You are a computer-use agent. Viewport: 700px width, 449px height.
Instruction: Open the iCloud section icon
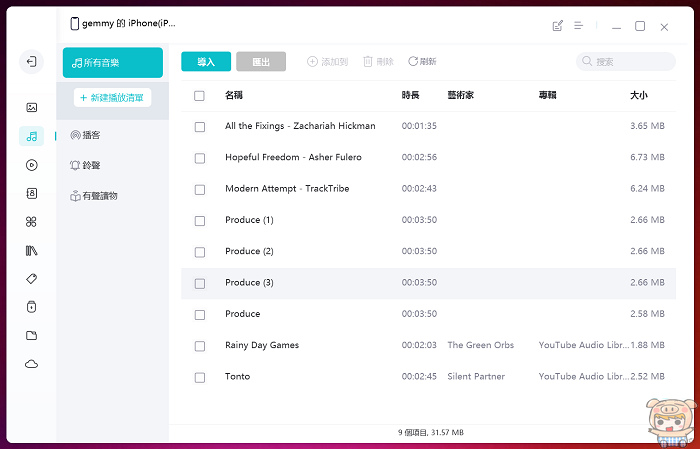[x=31, y=364]
